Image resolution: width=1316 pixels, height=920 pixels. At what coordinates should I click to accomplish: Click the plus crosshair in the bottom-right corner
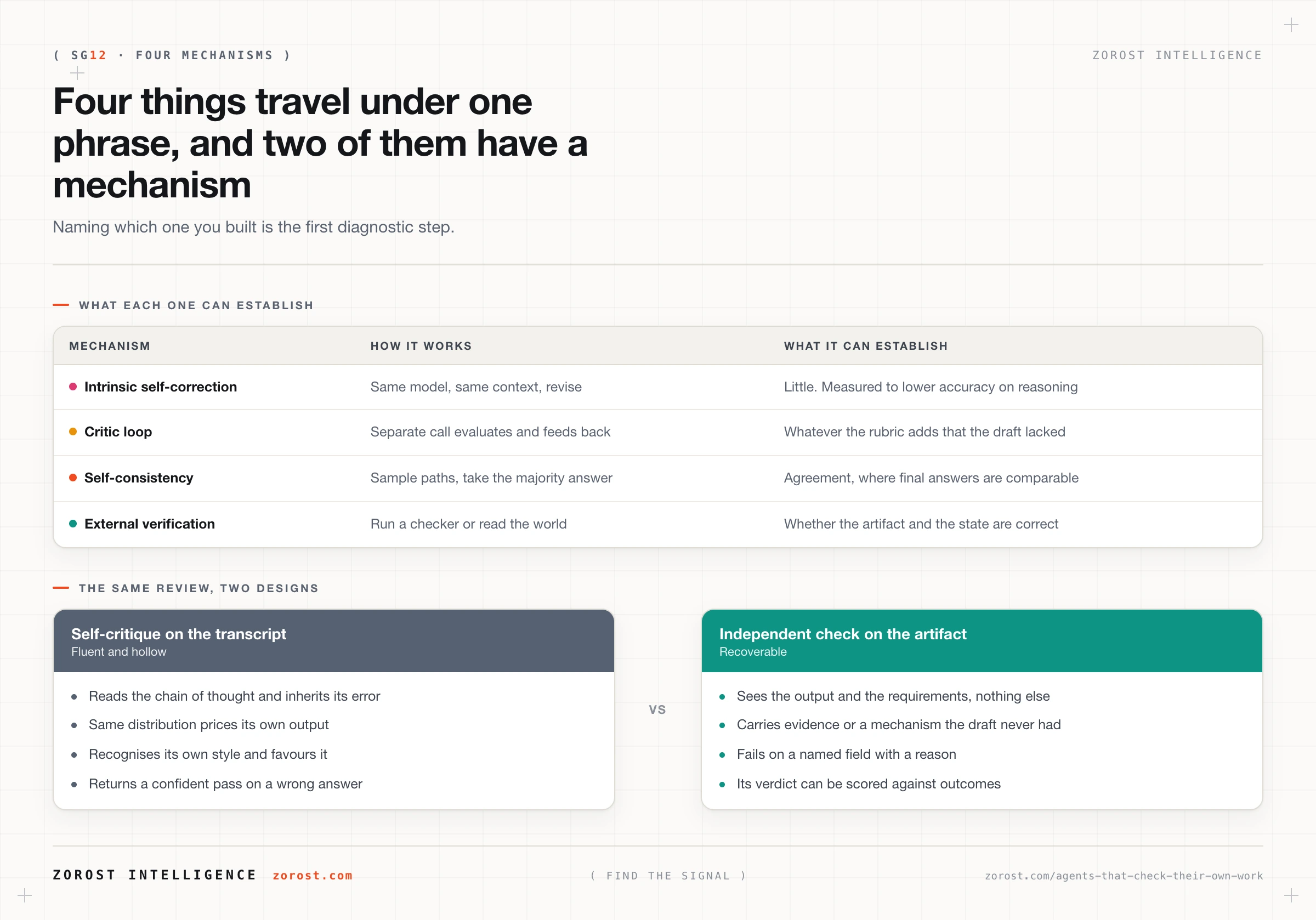pos(1291,895)
